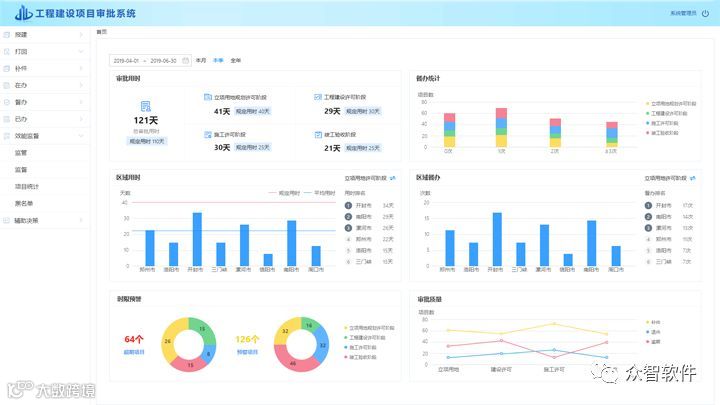
Task: Expand the 补件 menu chevron
Action: [81, 68]
